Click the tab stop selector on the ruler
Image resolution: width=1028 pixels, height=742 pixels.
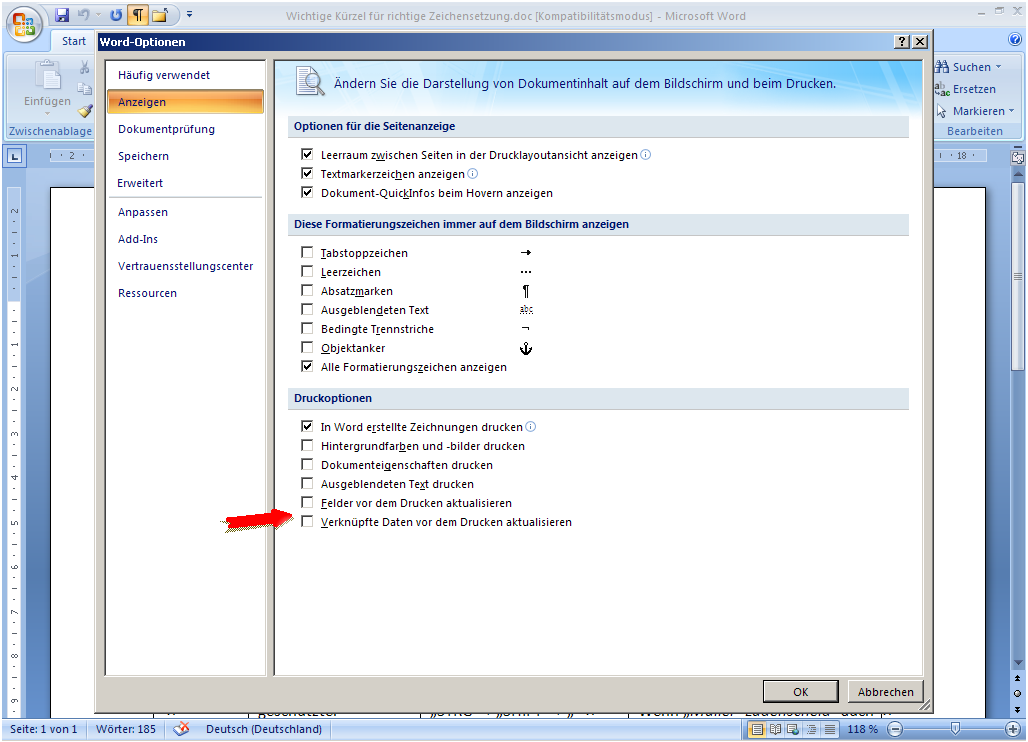[x=14, y=156]
